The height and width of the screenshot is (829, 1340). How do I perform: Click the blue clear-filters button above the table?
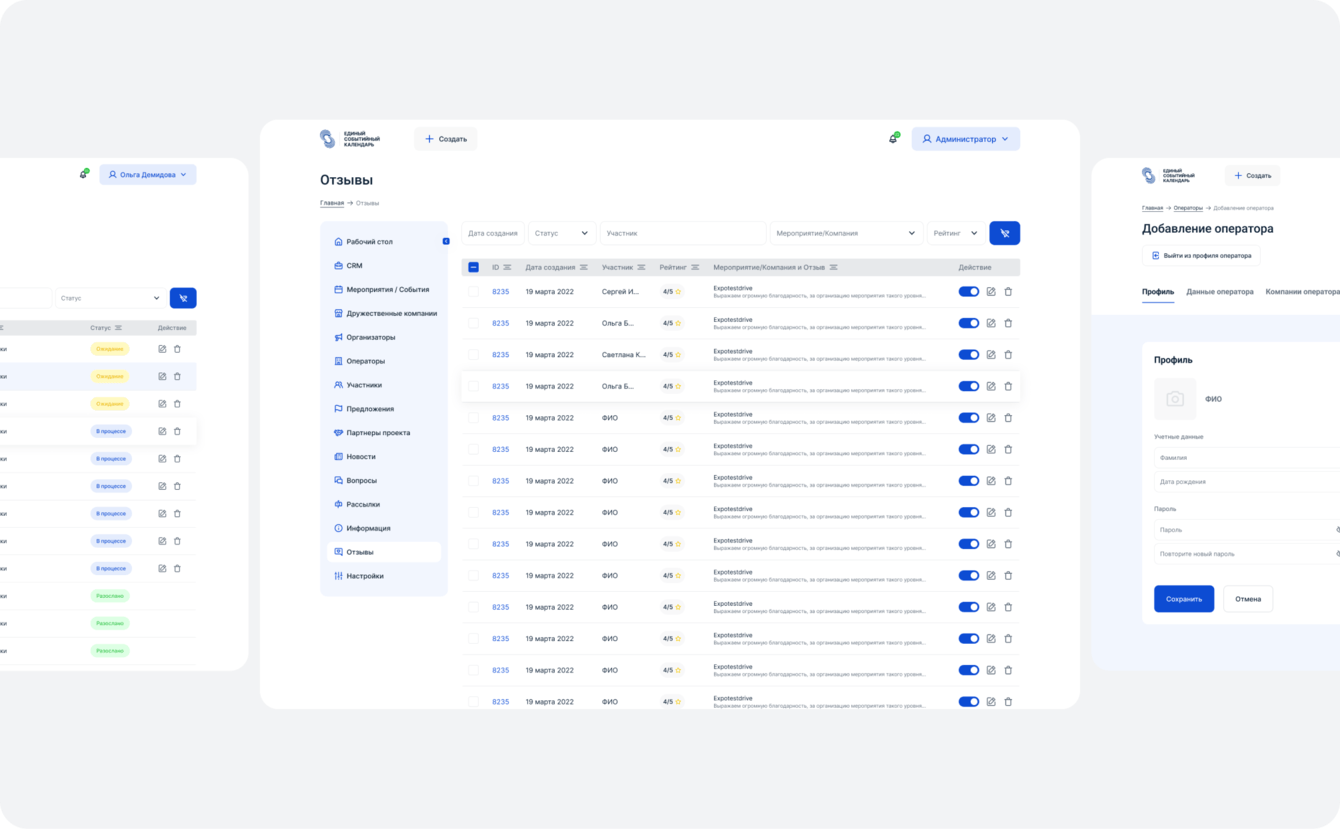[1004, 233]
